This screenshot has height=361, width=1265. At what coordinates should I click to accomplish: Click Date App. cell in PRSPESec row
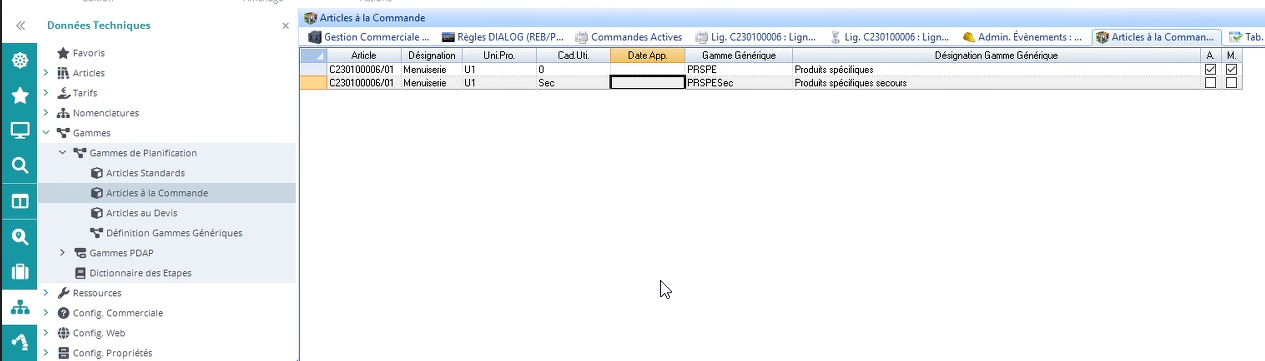pyautogui.click(x=647, y=83)
